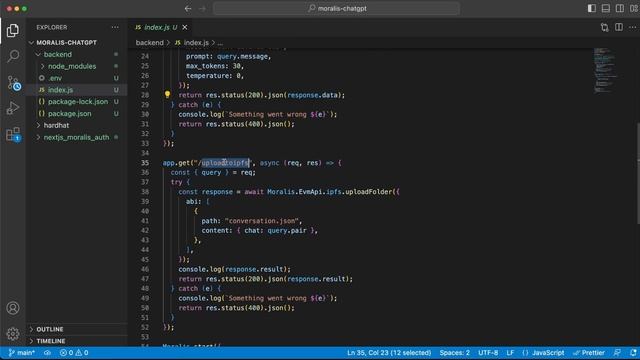640x360 pixels.
Task: Change encoding via UTF-8
Action: click(x=488, y=353)
